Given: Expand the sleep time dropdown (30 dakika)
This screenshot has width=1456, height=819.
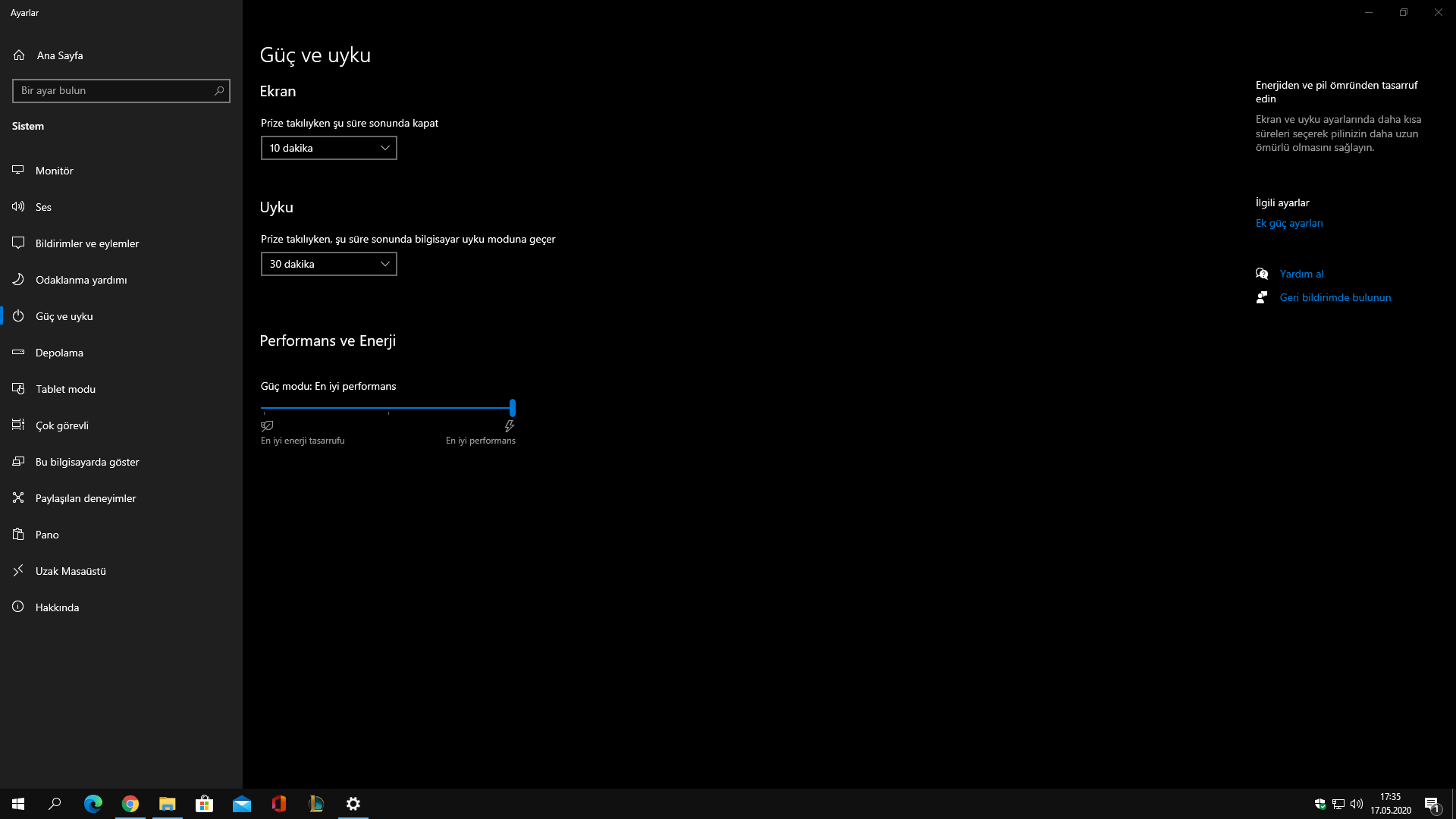Looking at the screenshot, I should coord(328,264).
